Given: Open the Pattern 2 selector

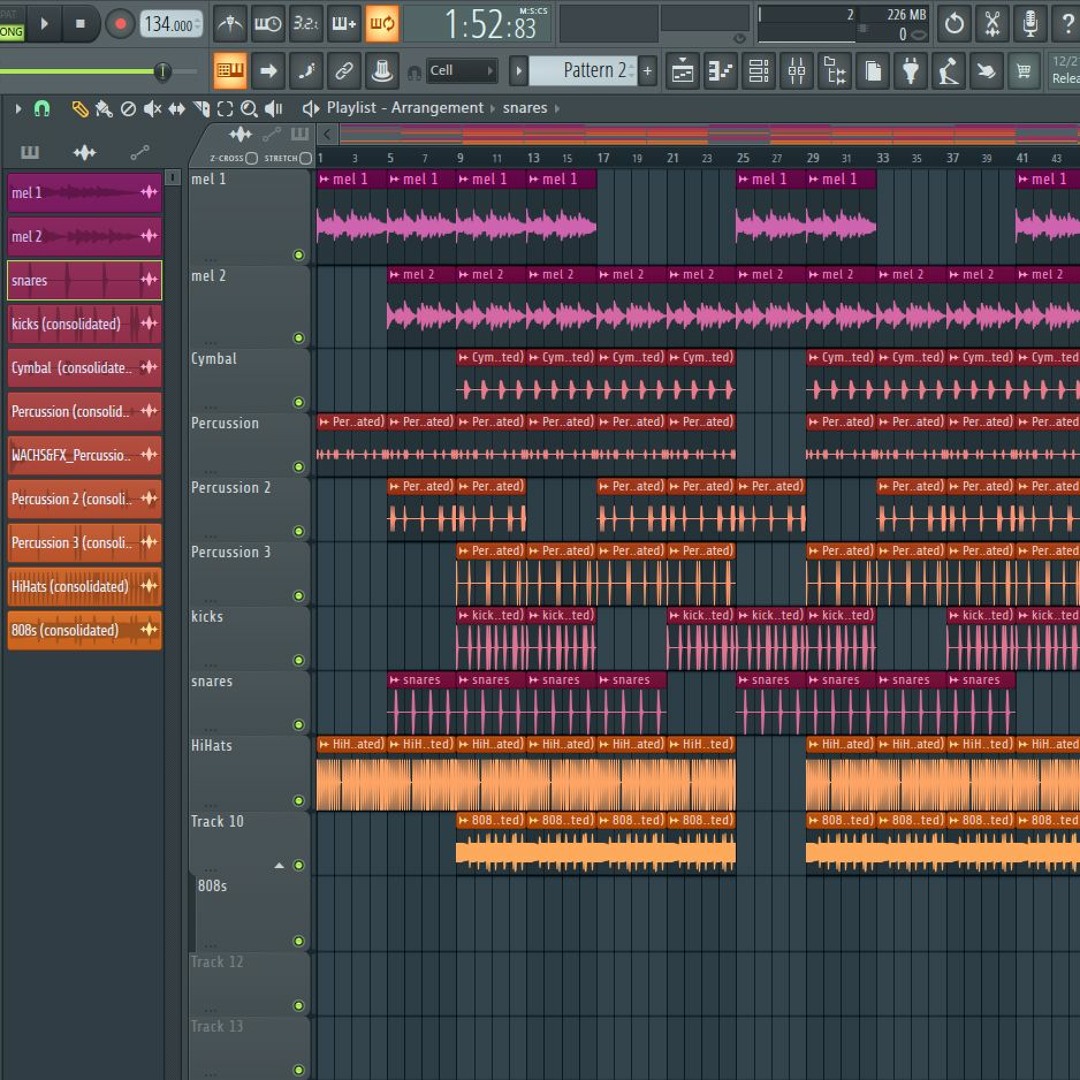Looking at the screenshot, I should click(584, 71).
